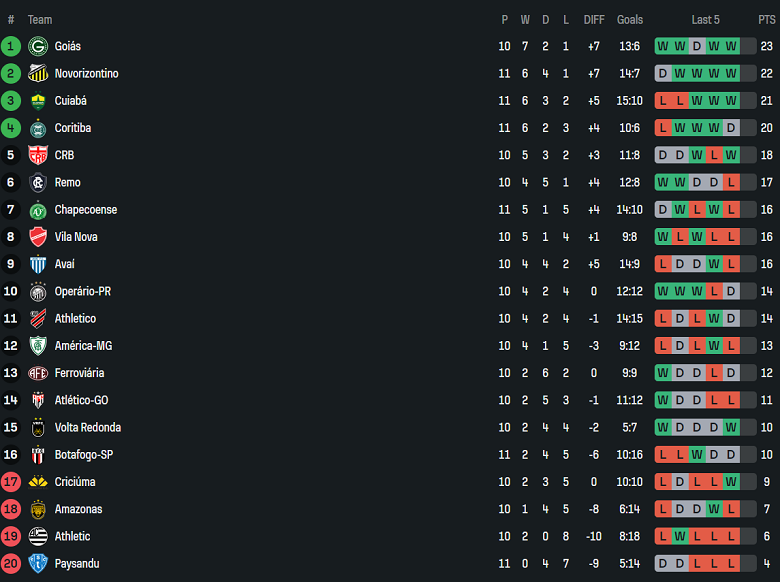Click the Chapecoense team badge
Viewport: 780px width, 582px height.
(38, 210)
